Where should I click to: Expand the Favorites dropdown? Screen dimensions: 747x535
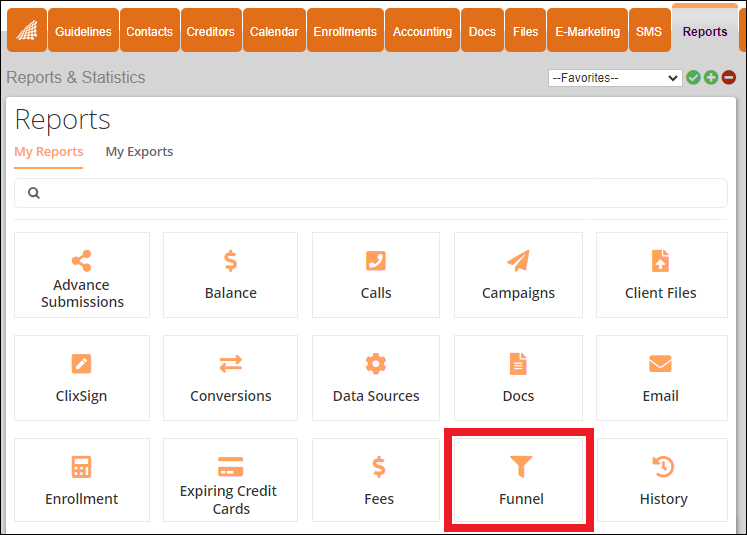615,78
